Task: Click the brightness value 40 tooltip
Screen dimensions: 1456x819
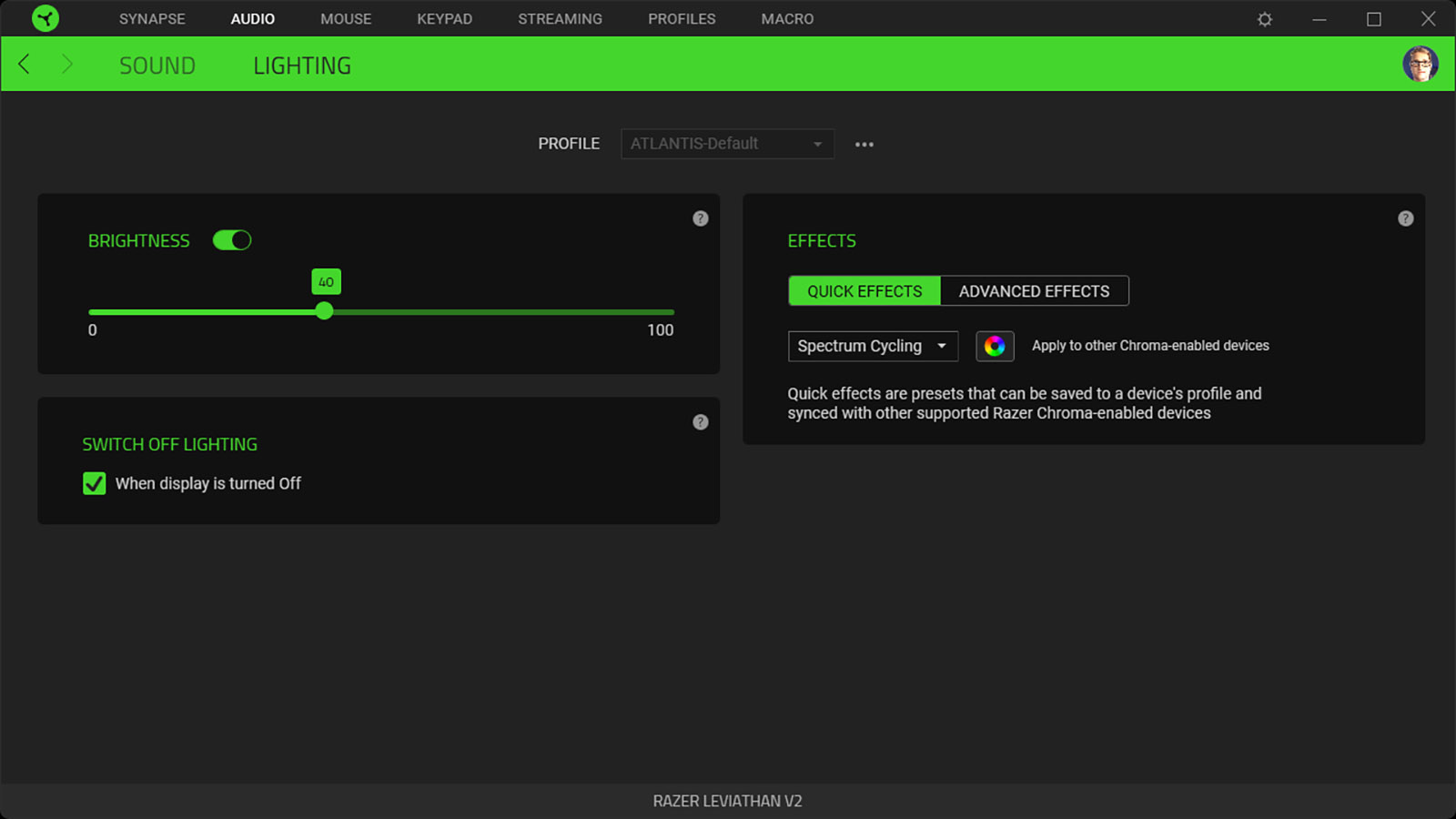Action: point(326,282)
